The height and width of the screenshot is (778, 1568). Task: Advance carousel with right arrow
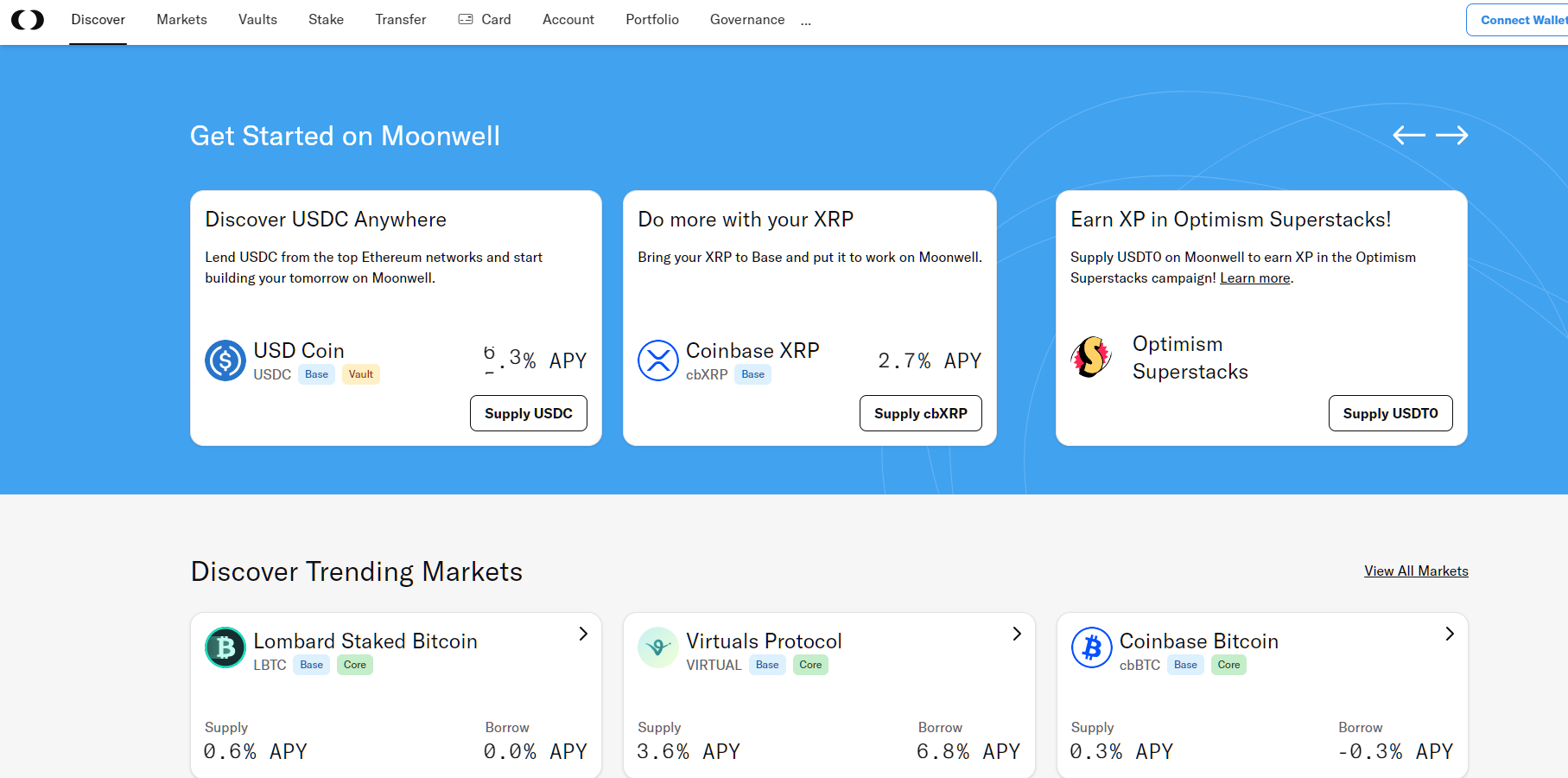pos(1451,135)
